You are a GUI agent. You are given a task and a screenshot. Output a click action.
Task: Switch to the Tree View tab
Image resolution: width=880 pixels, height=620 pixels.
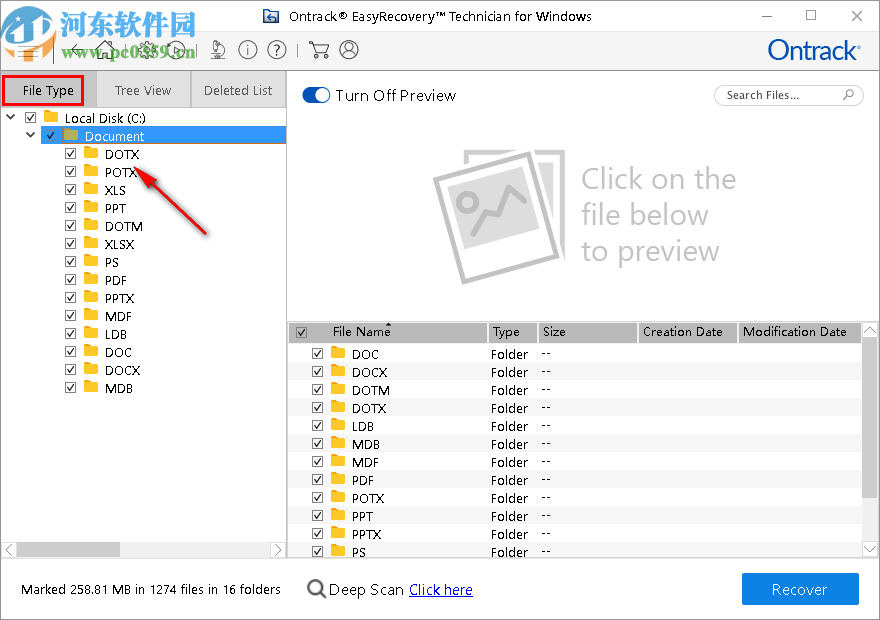[142, 90]
